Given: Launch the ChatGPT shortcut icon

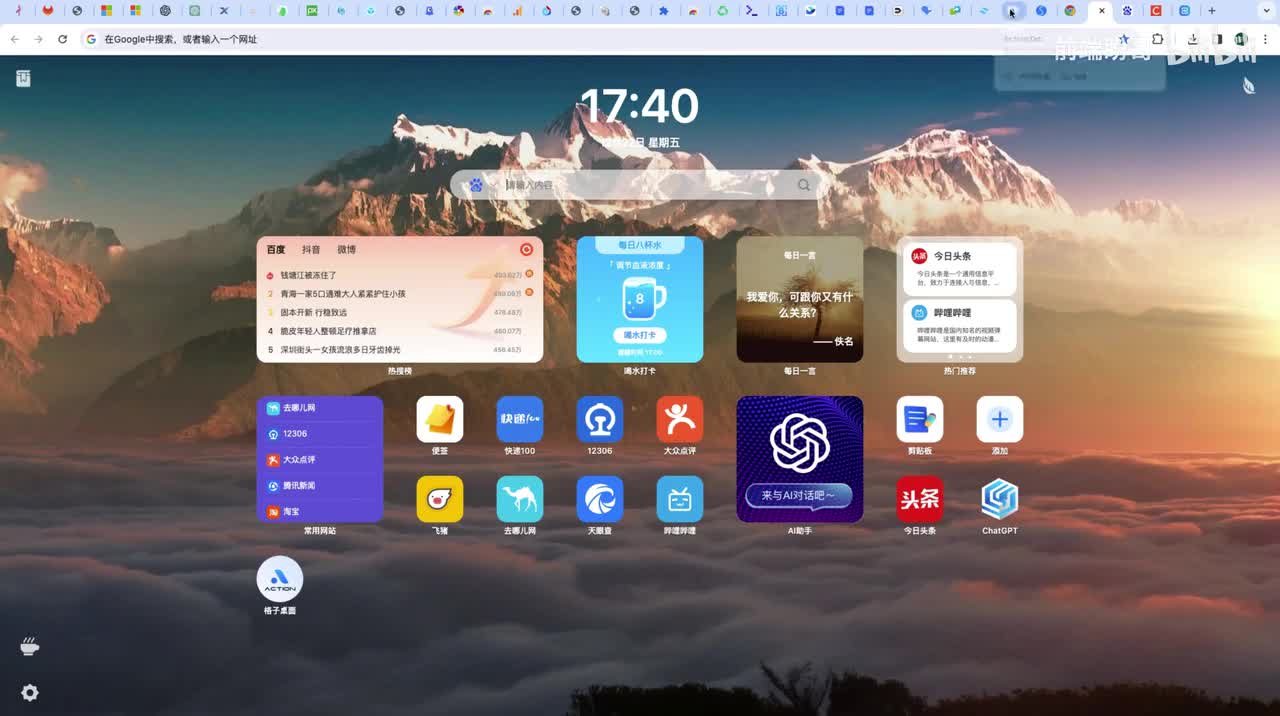Looking at the screenshot, I should (999, 499).
